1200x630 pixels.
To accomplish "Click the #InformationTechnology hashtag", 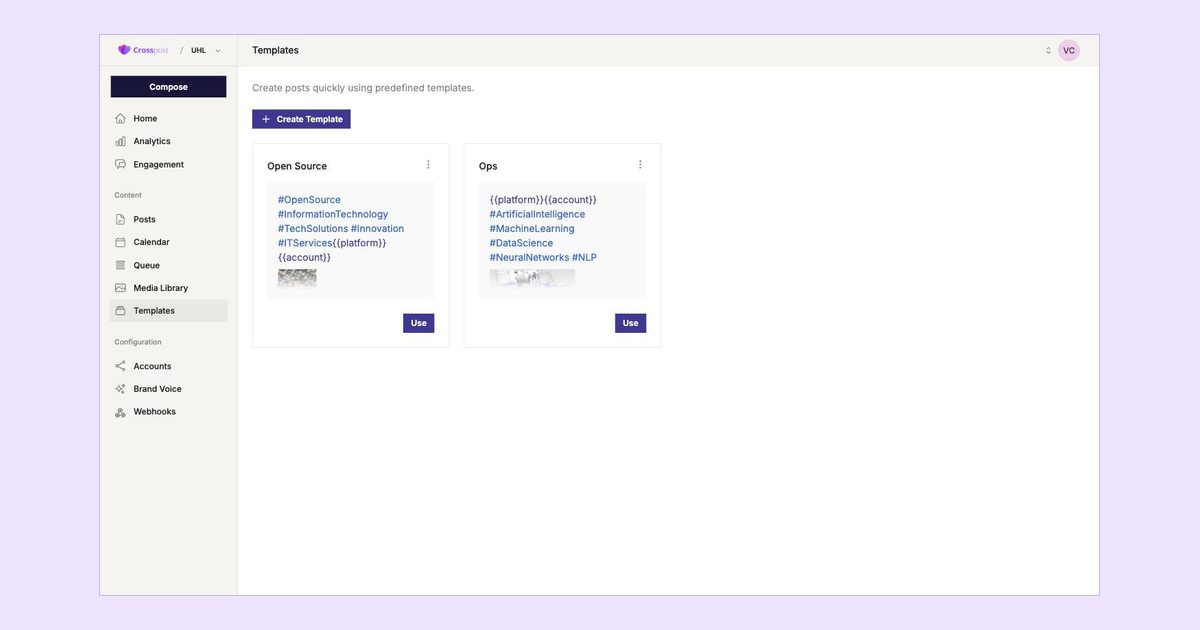I will pos(333,214).
